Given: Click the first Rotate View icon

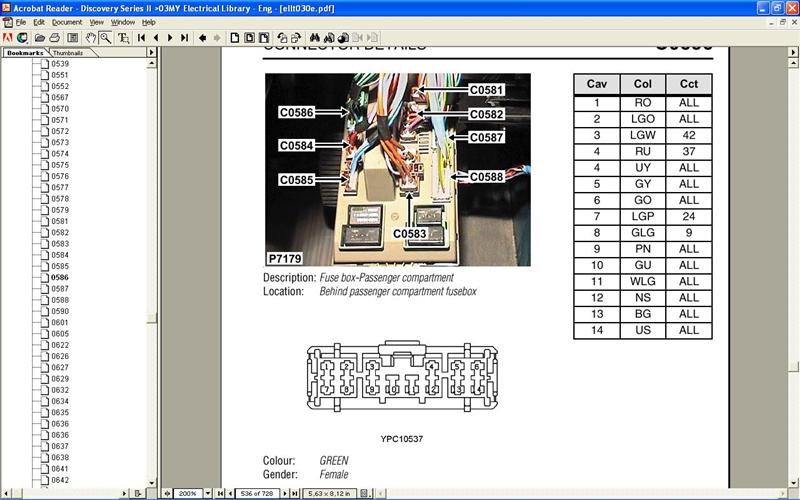Looking at the screenshot, I should click(x=282, y=38).
